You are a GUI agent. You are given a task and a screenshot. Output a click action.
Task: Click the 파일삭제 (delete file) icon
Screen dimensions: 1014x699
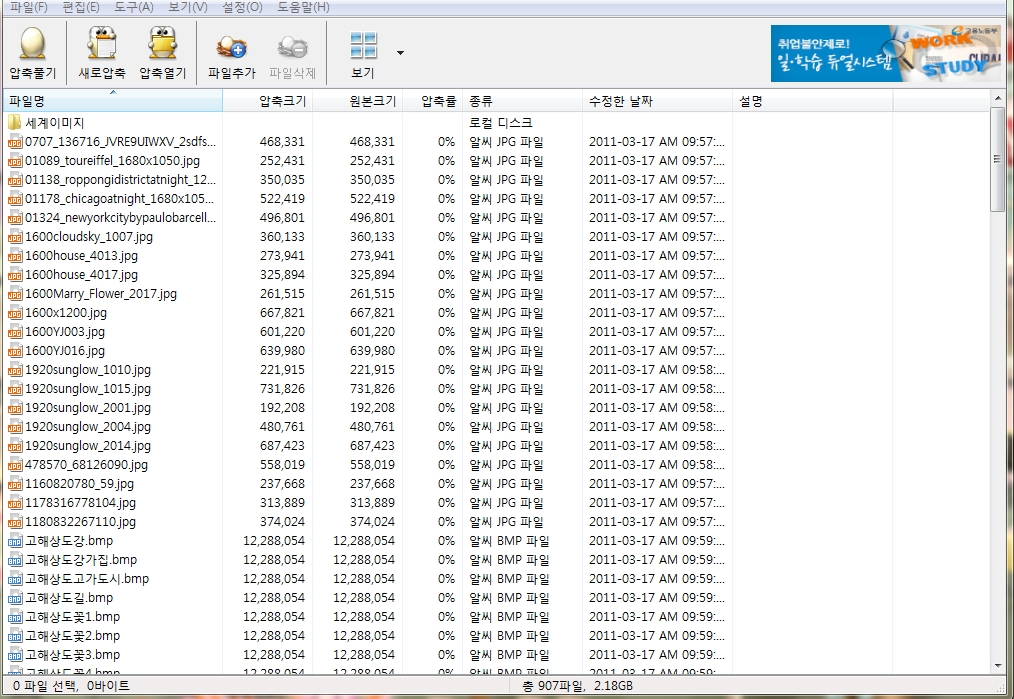tap(292, 45)
